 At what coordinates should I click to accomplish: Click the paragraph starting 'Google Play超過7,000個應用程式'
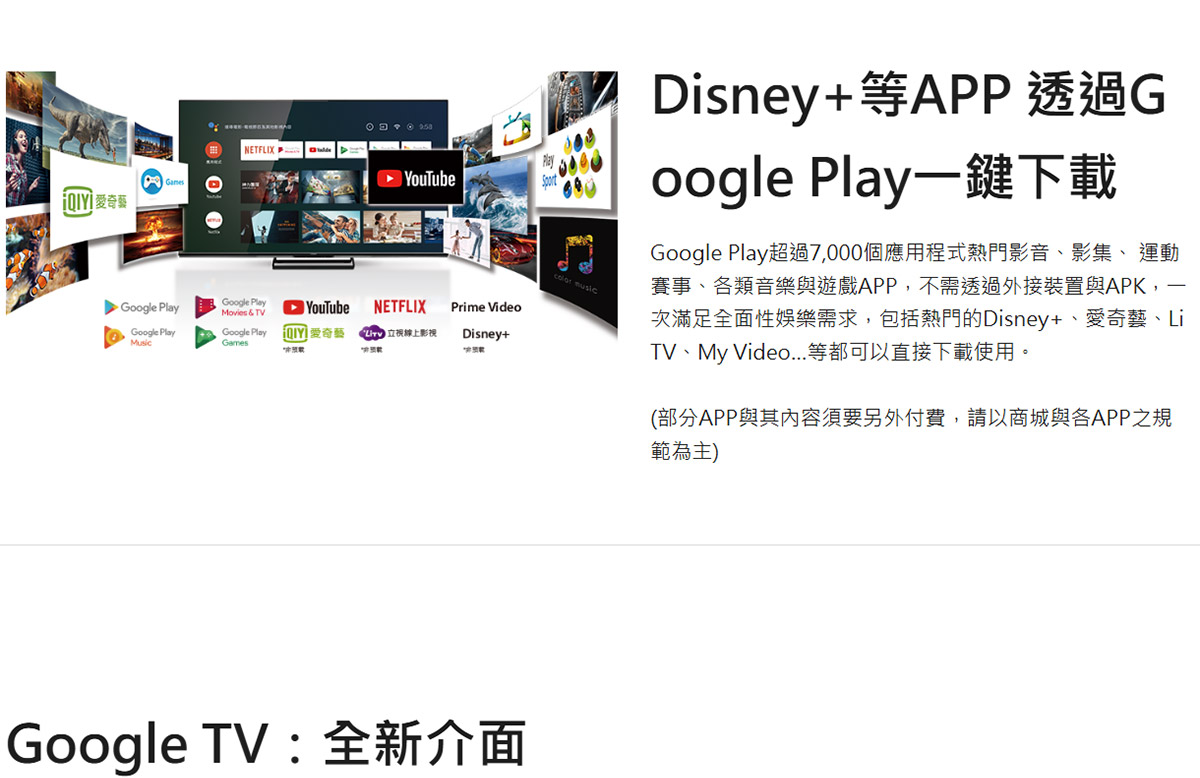pyautogui.click(x=917, y=303)
